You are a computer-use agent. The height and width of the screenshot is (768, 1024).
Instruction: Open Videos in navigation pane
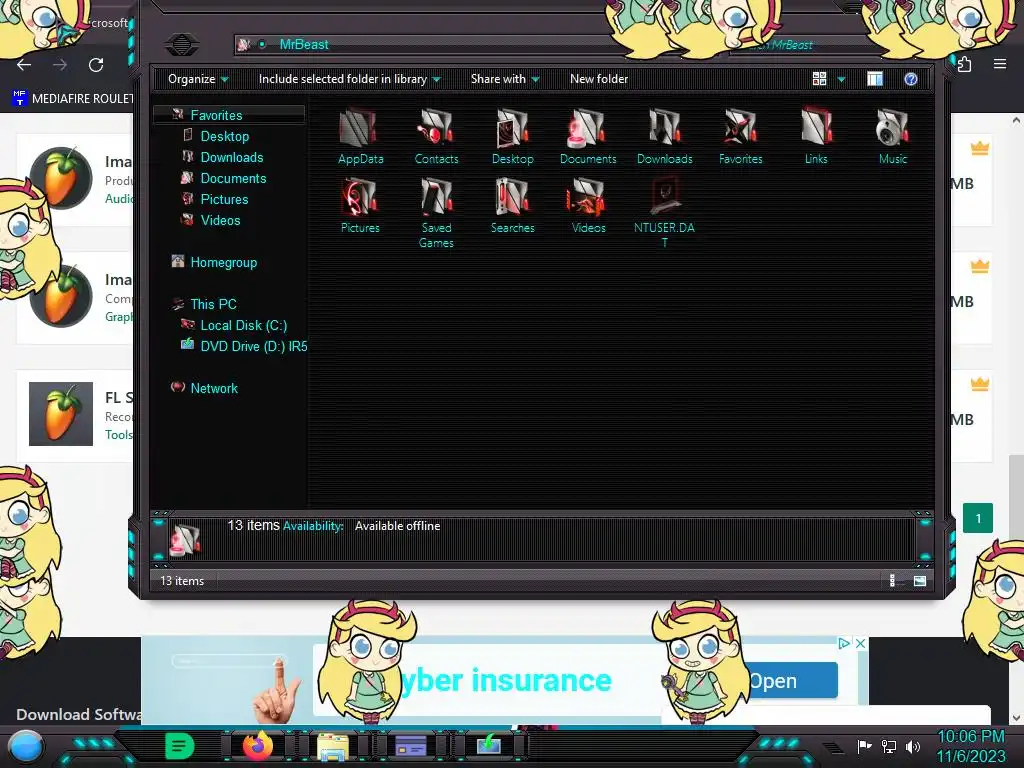(220, 220)
